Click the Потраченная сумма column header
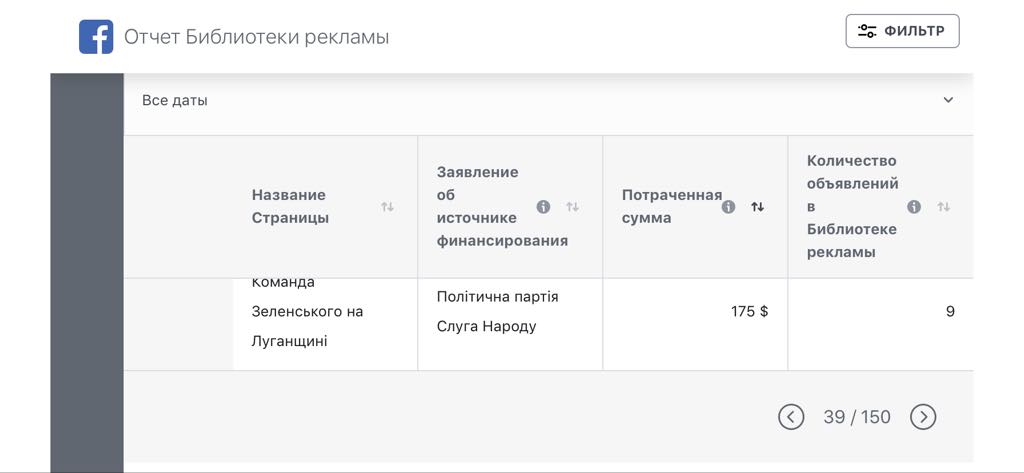Screen dimensions: 1024x473 671,206
